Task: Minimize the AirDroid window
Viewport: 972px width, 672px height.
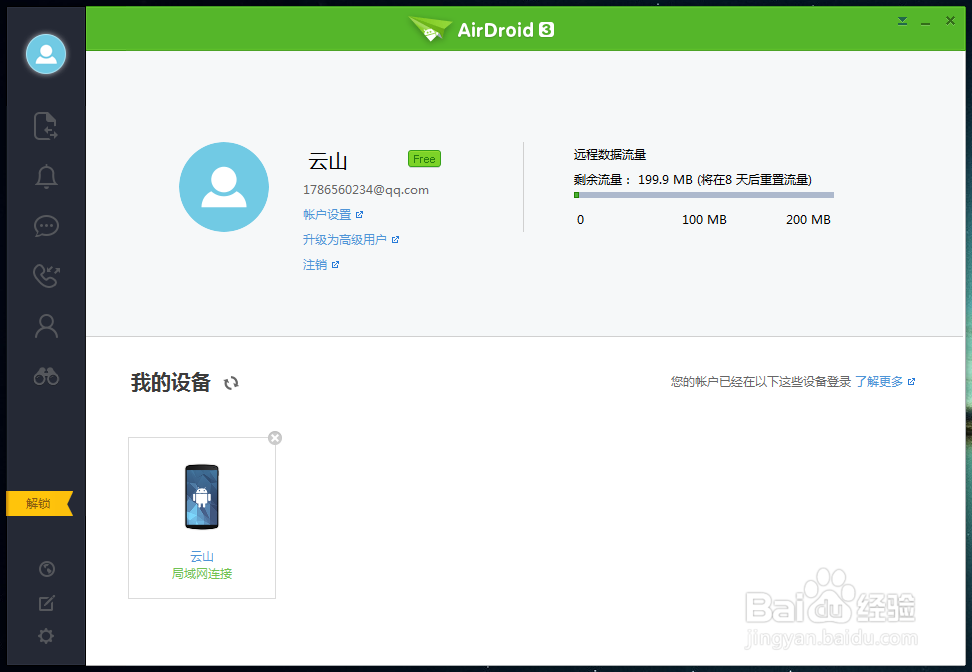Action: 926,22
